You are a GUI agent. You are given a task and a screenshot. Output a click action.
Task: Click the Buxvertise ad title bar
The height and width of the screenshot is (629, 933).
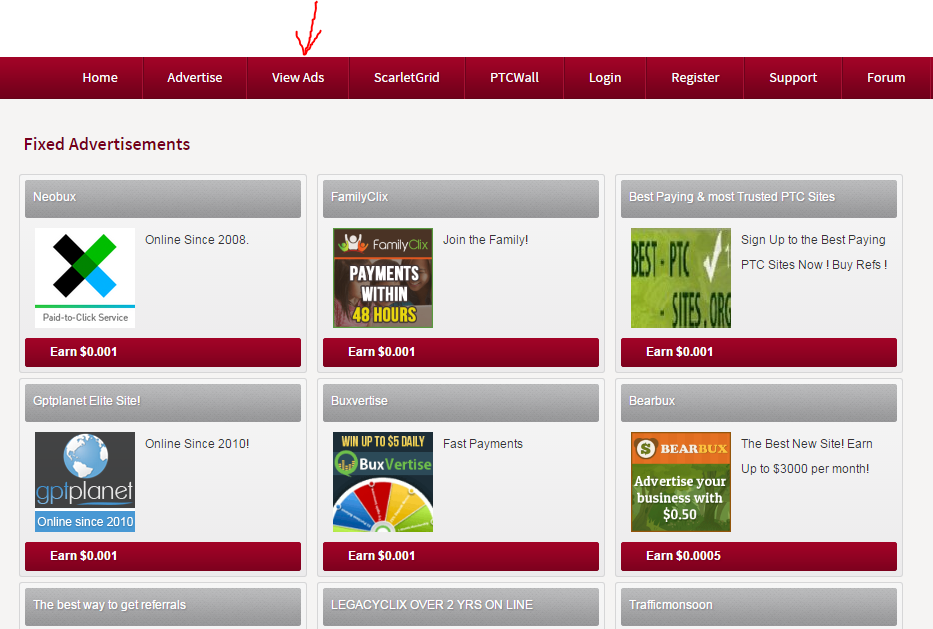tap(460, 401)
